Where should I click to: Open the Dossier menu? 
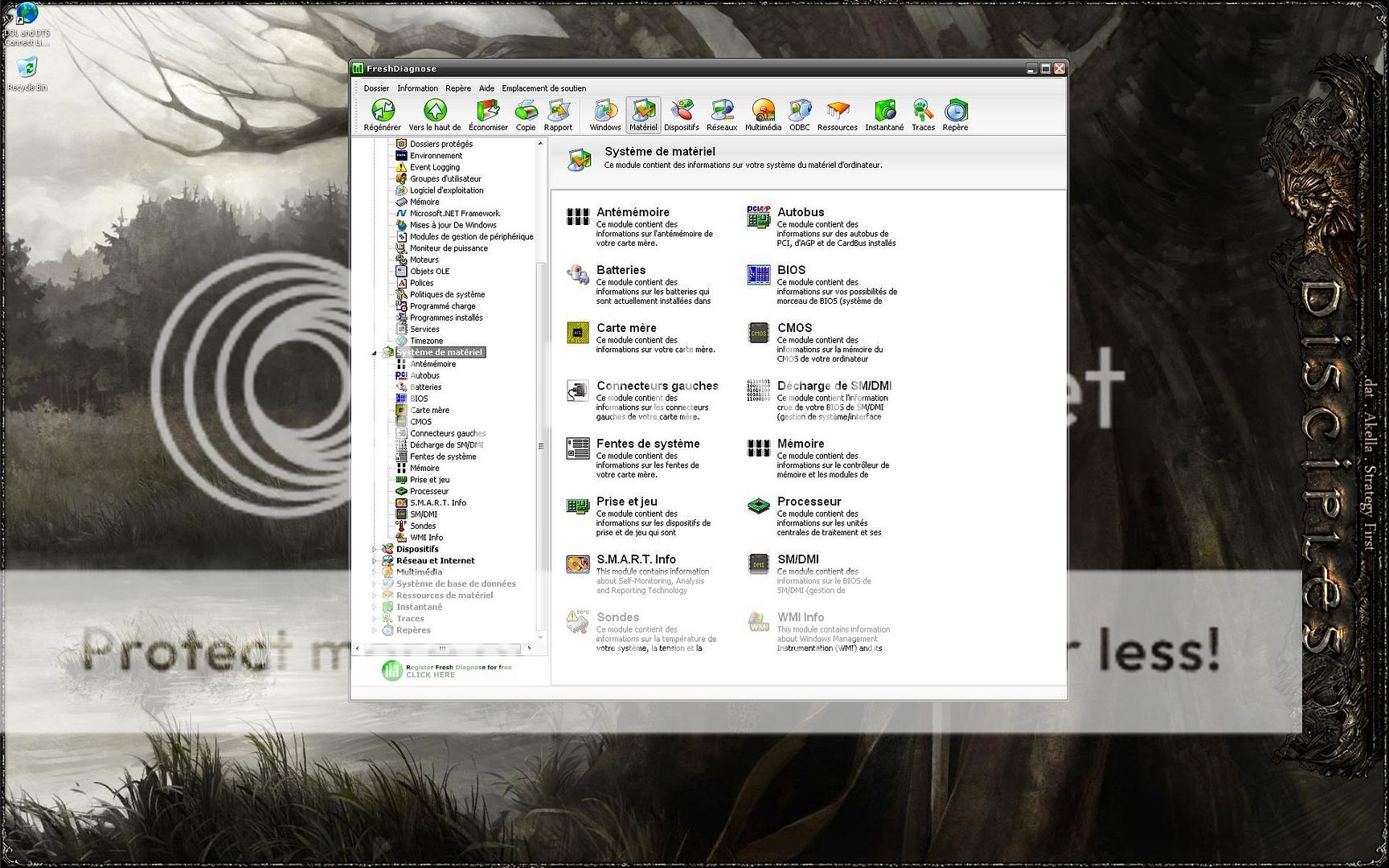click(376, 88)
